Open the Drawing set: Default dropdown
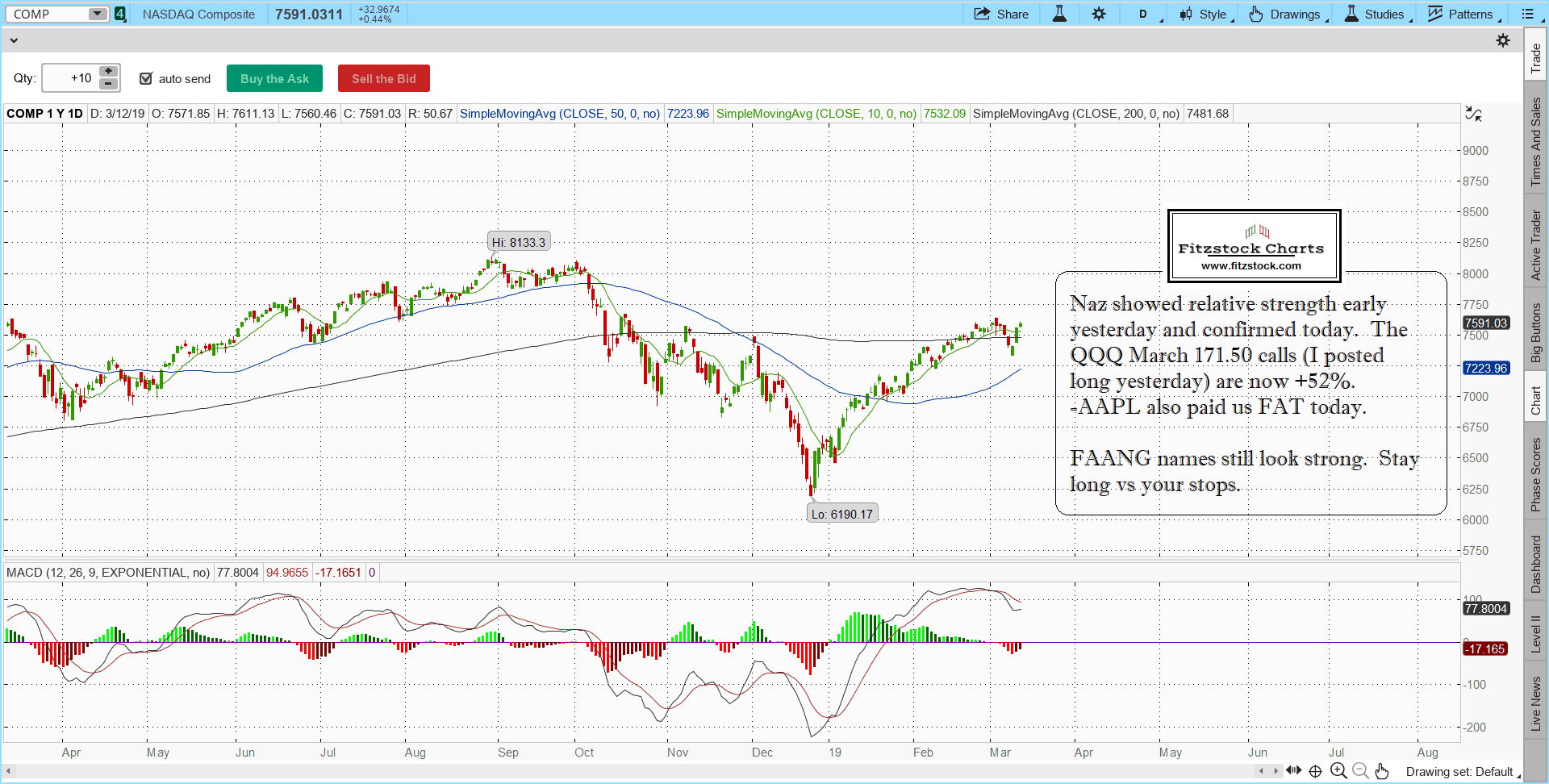 [1461, 772]
